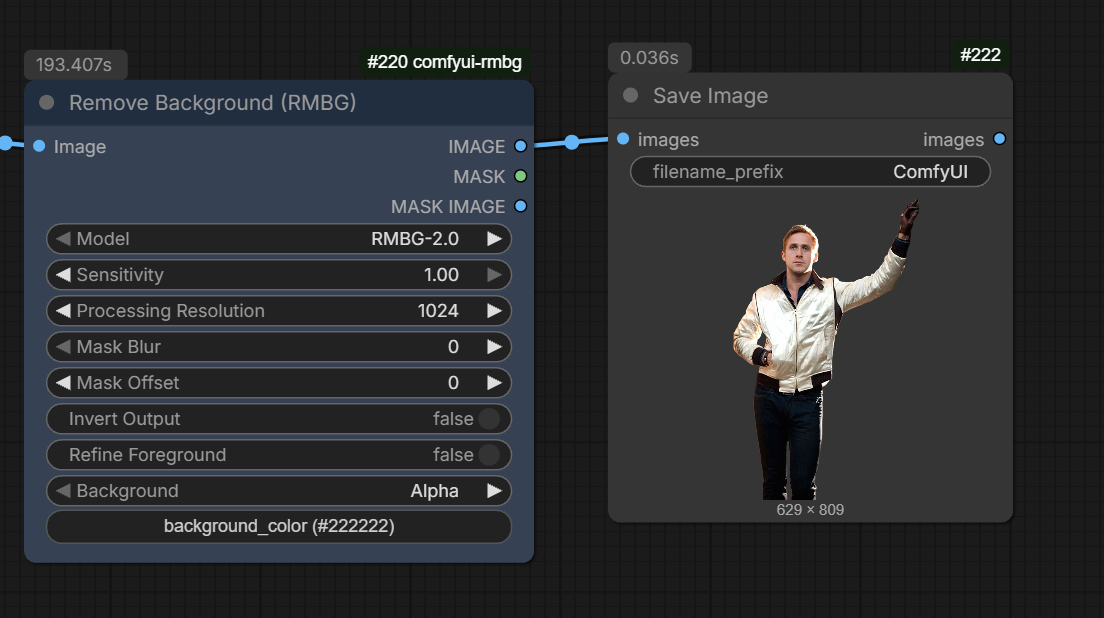1104x618 pixels.
Task: Click the 629 × 809 image size text
Action: tap(810, 510)
